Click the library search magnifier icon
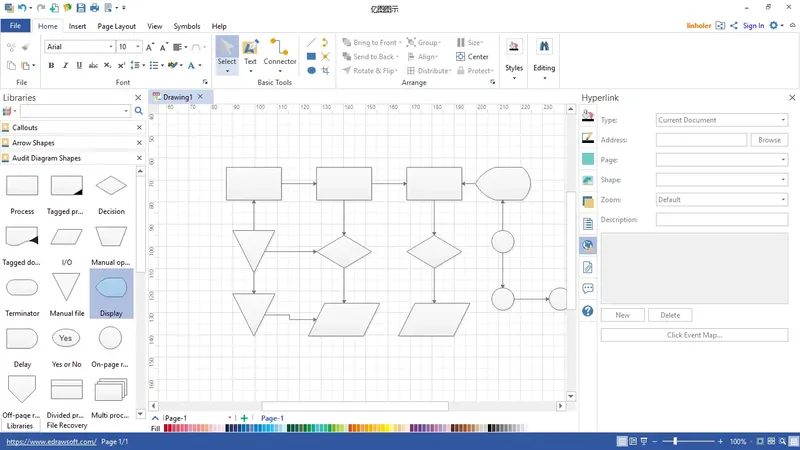 138,111
